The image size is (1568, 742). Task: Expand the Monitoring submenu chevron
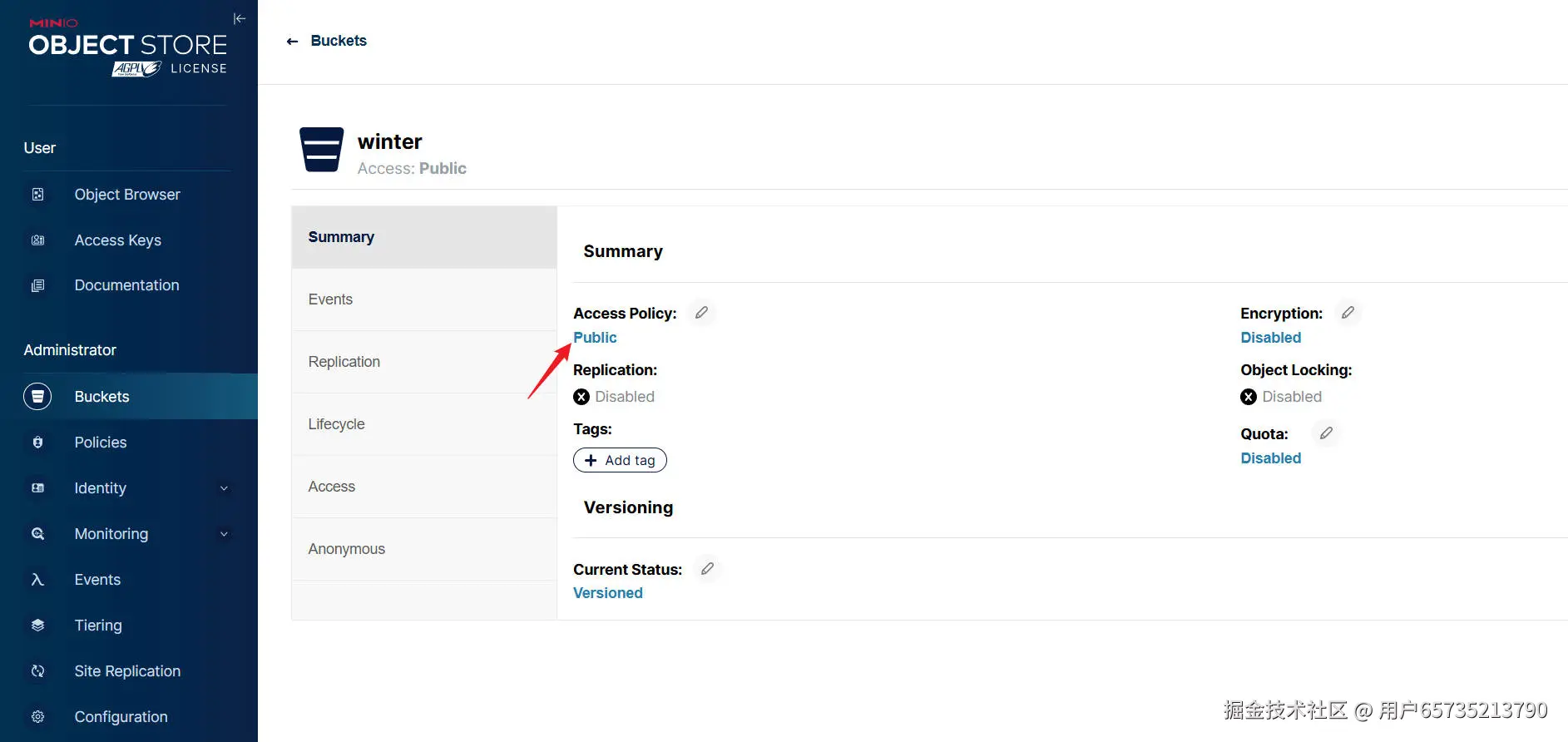click(x=224, y=534)
